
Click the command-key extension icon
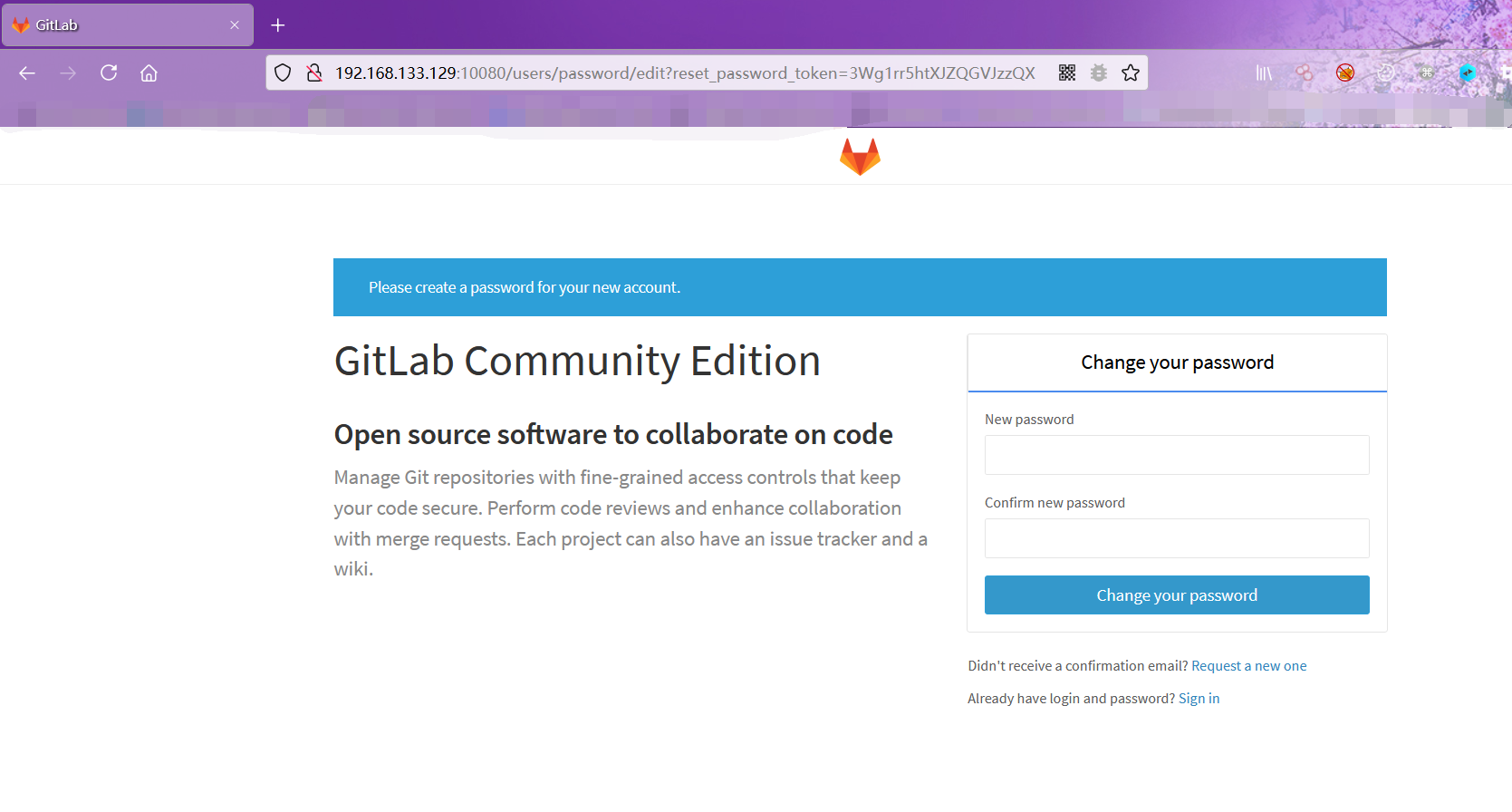point(1427,73)
